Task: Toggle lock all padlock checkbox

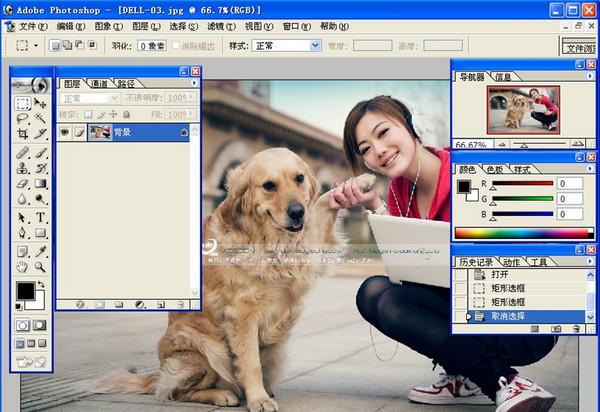Action: click(126, 114)
